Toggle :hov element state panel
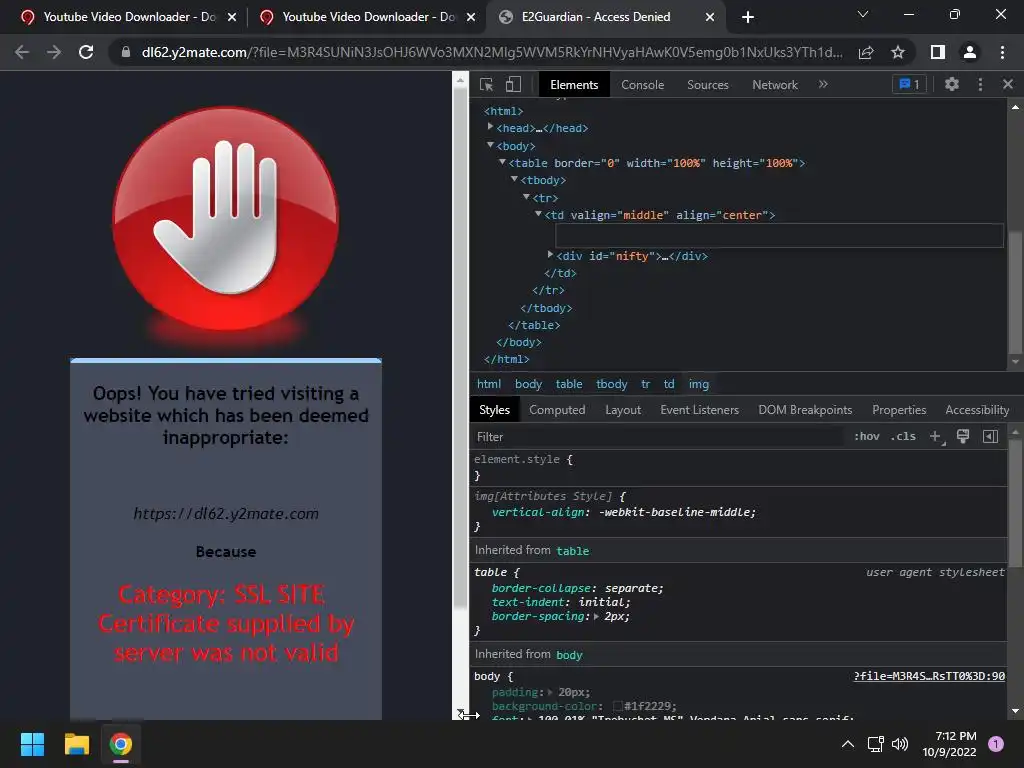The height and width of the screenshot is (768, 1024). pos(867,436)
